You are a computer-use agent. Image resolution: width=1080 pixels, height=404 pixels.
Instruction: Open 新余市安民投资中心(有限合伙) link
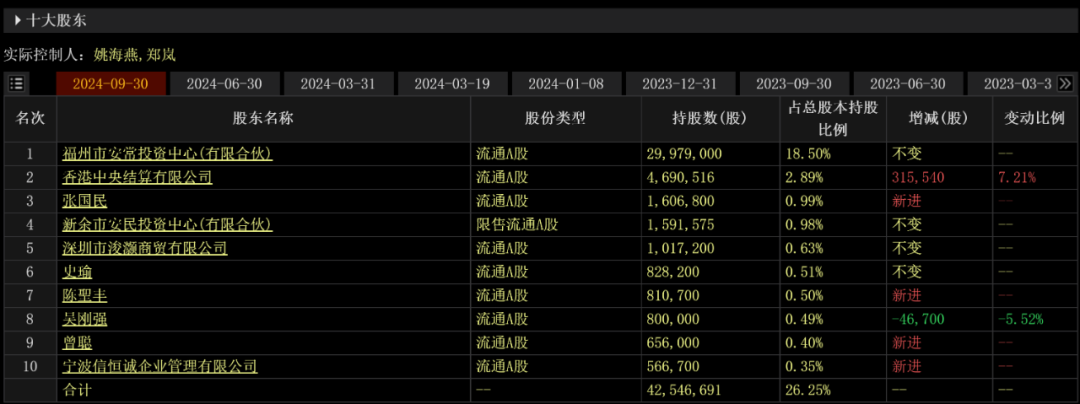tap(167, 224)
